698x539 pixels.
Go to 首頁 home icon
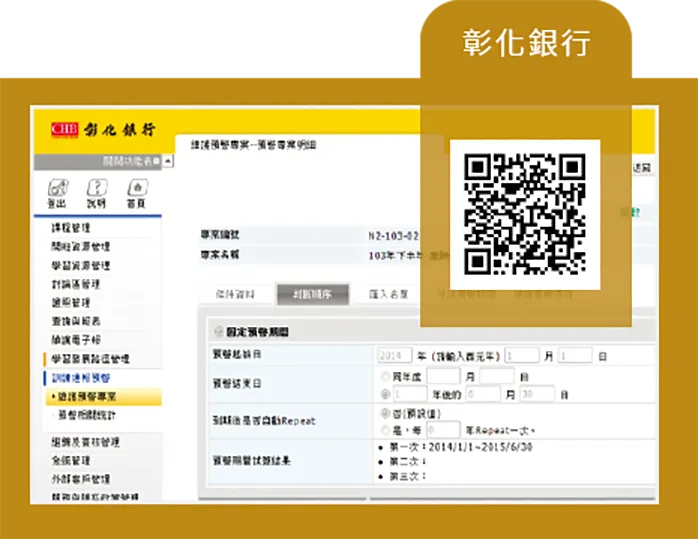(x=136, y=188)
